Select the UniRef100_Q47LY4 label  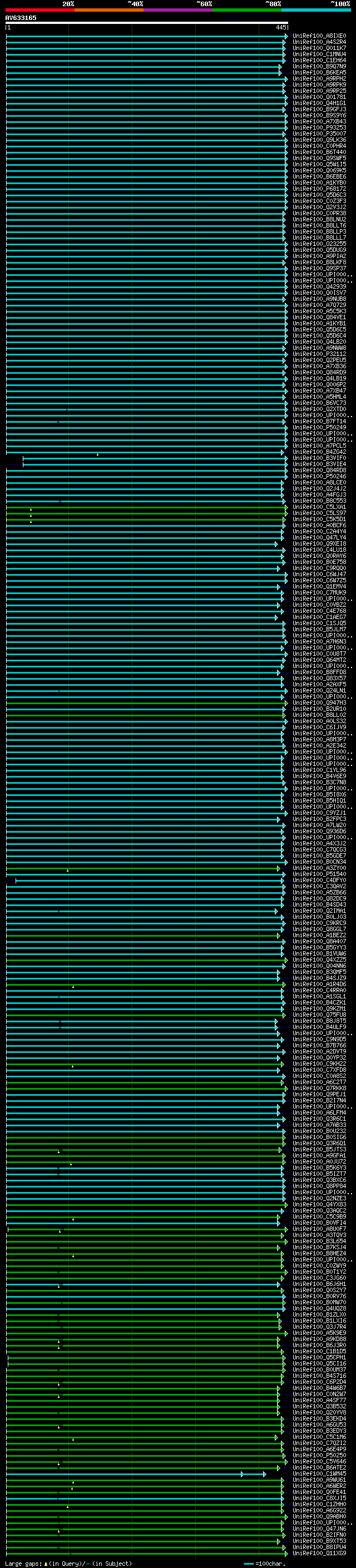click(x=319, y=537)
